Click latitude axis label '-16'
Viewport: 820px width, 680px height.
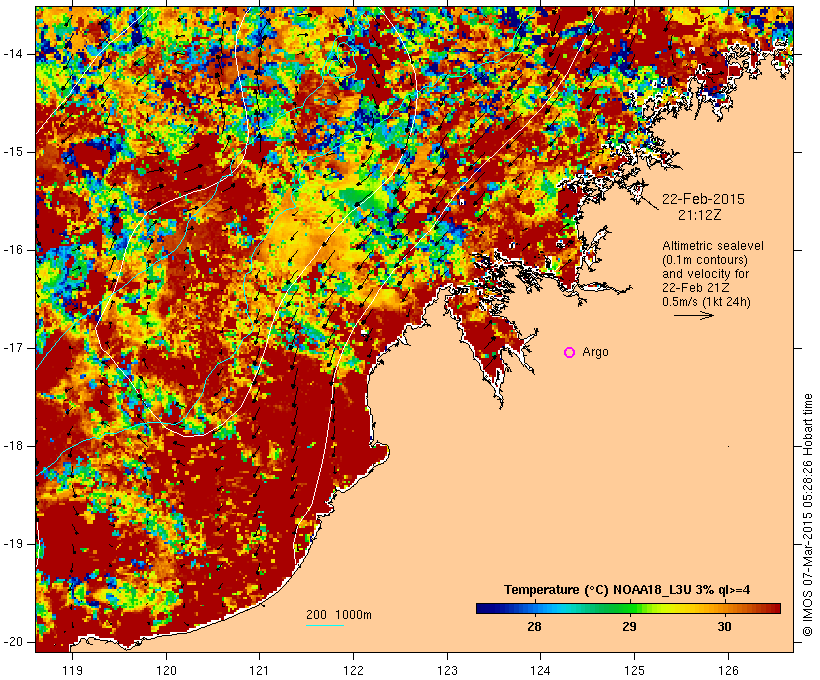coord(12,250)
